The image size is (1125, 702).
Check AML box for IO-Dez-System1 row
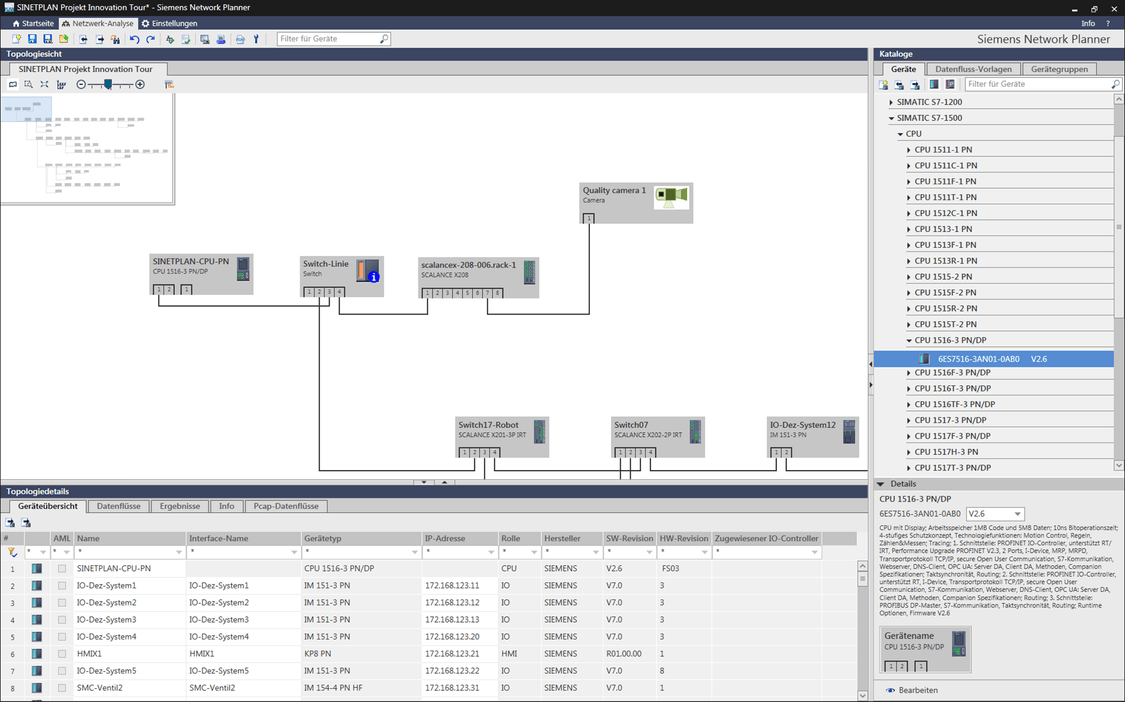[62, 586]
